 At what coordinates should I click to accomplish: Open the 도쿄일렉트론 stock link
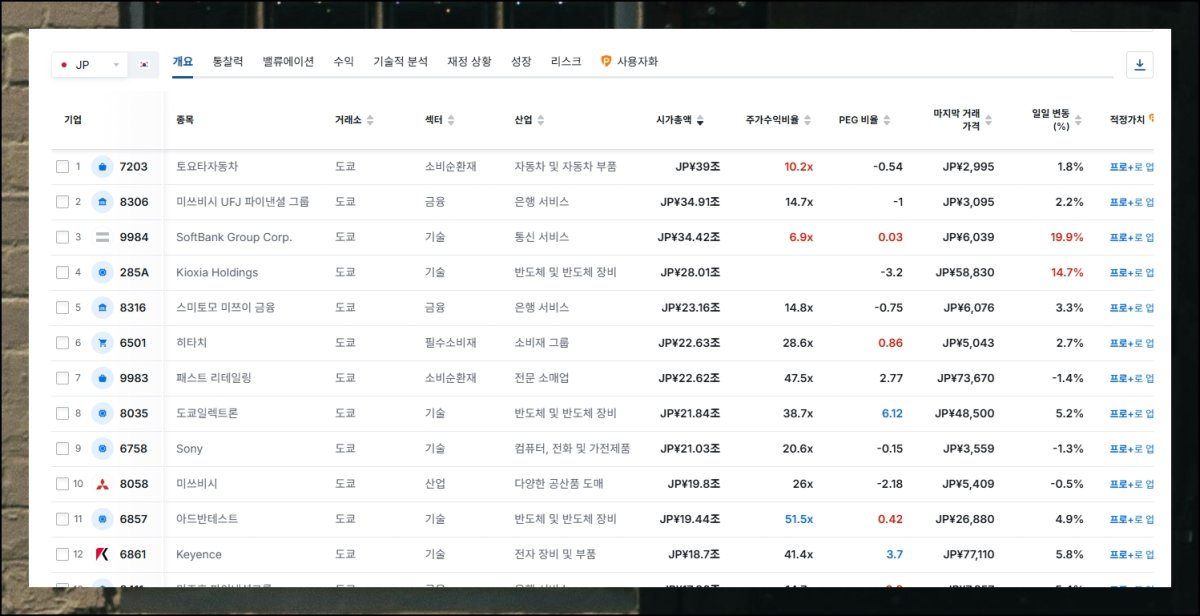[x=207, y=413]
